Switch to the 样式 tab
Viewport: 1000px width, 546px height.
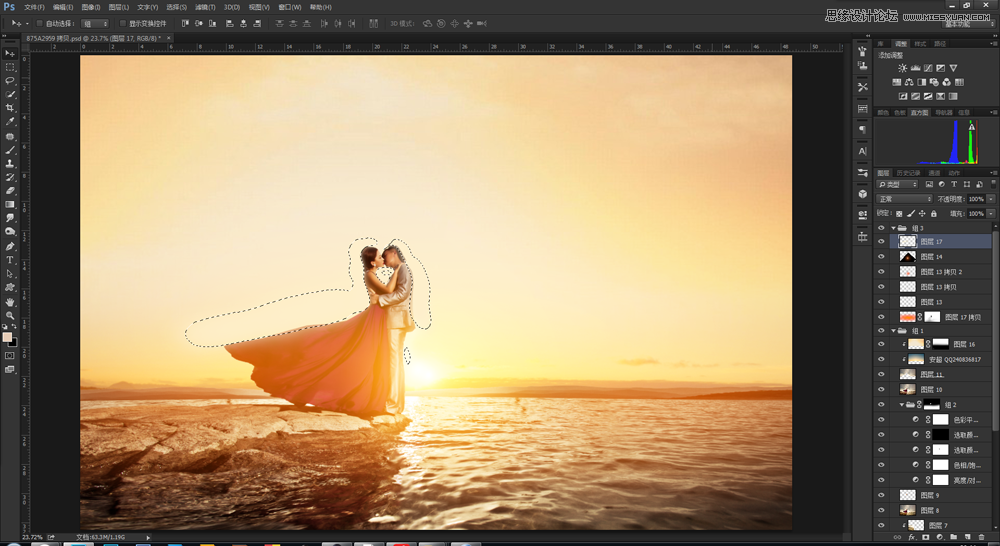[920, 44]
